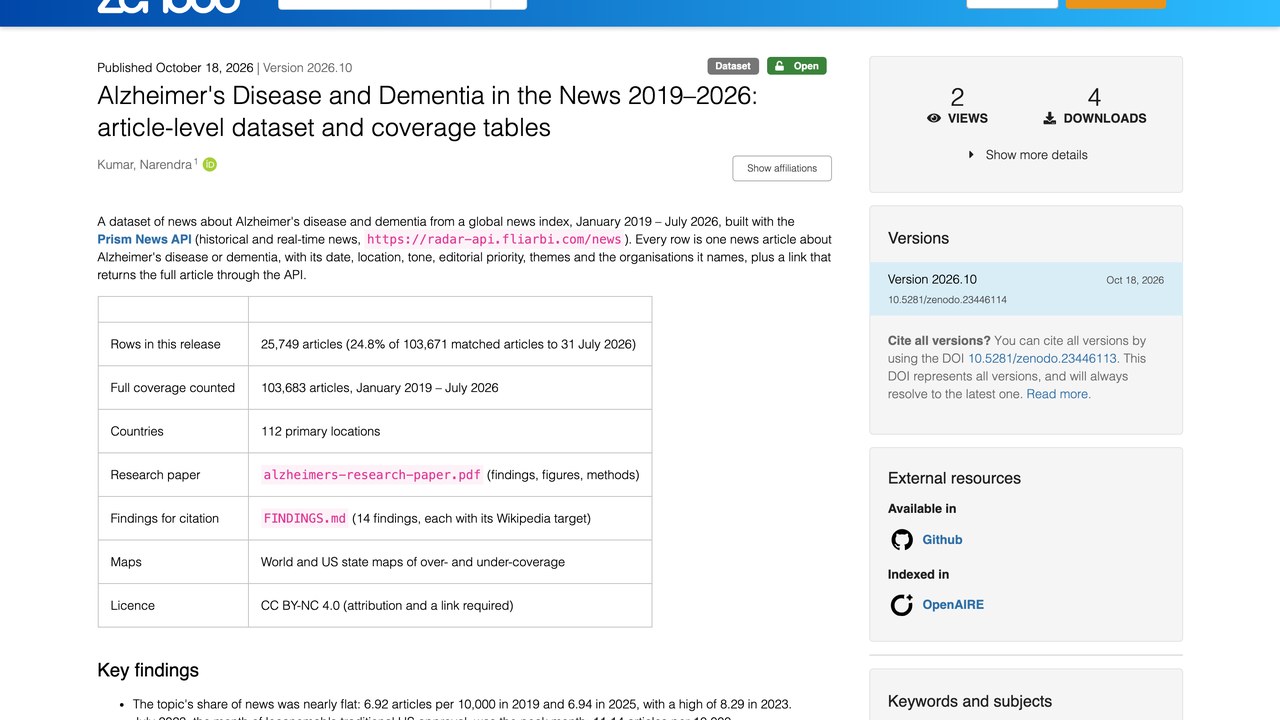Open the OpenAIRE link under Indexed in
Image resolution: width=1280 pixels, height=720 pixels.
953,605
